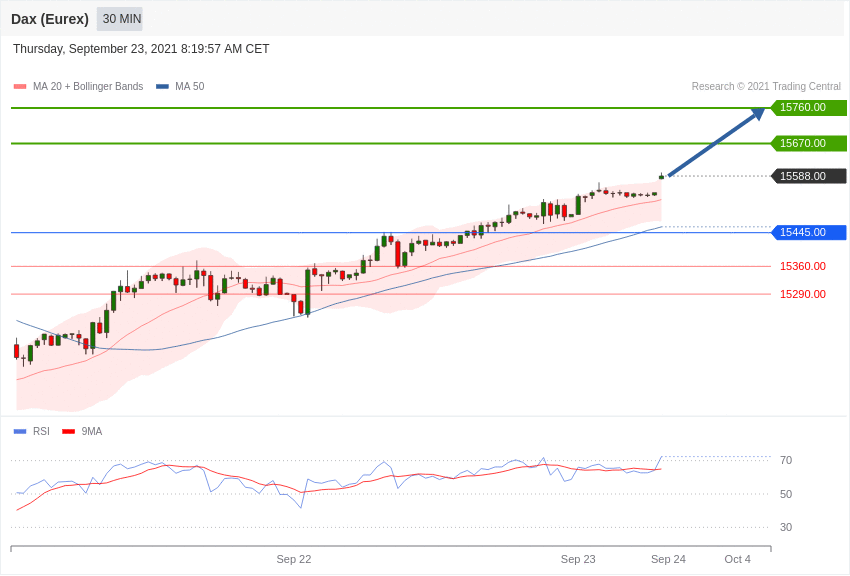This screenshot has height=576, width=850.
Task: Click the blue MA 50 legend swatch
Action: click(162, 86)
